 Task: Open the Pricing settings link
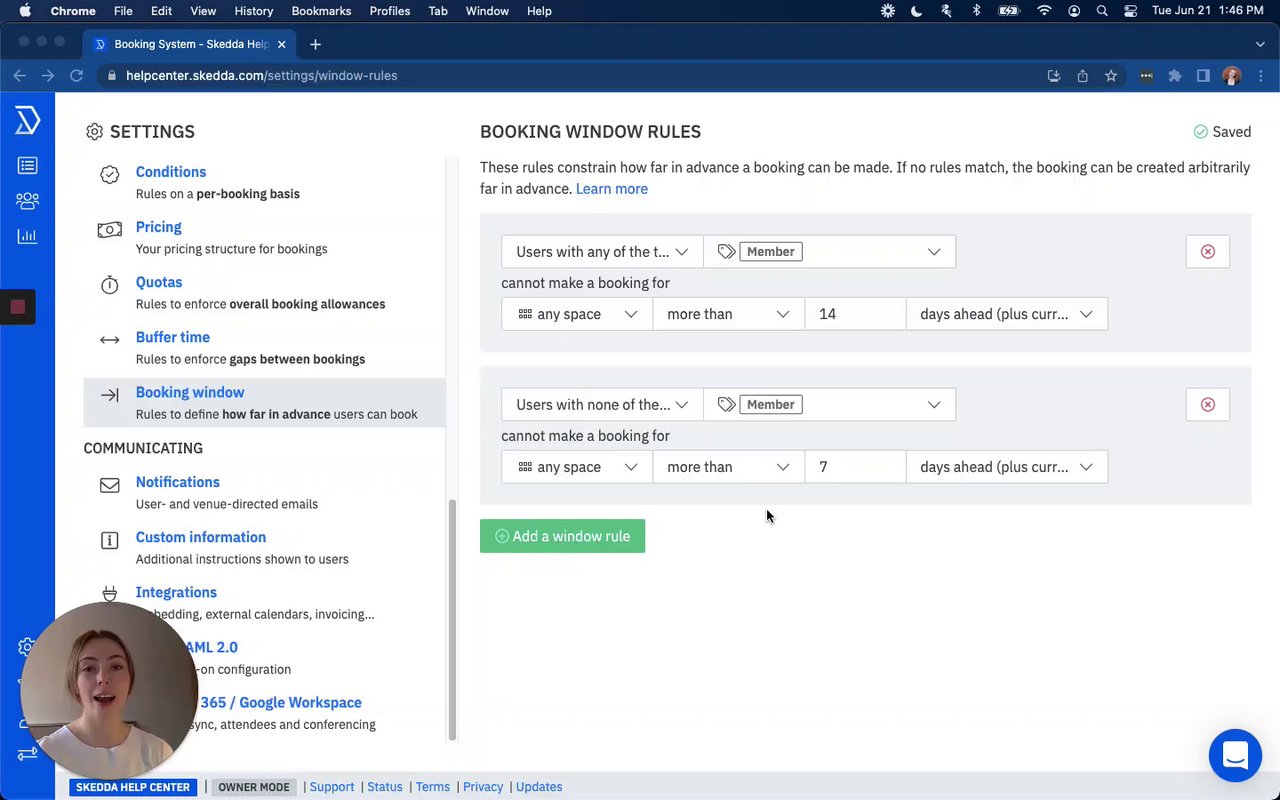[159, 227]
